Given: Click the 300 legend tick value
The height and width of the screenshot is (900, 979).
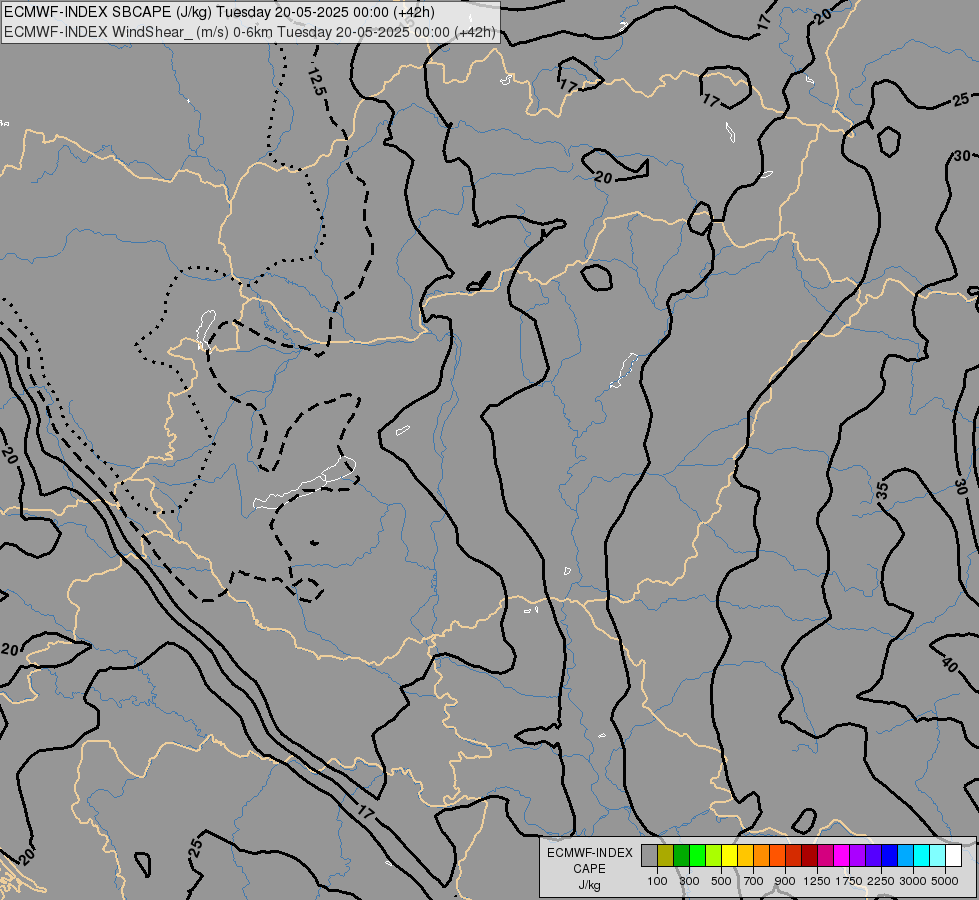Looking at the screenshot, I should 689,881.
